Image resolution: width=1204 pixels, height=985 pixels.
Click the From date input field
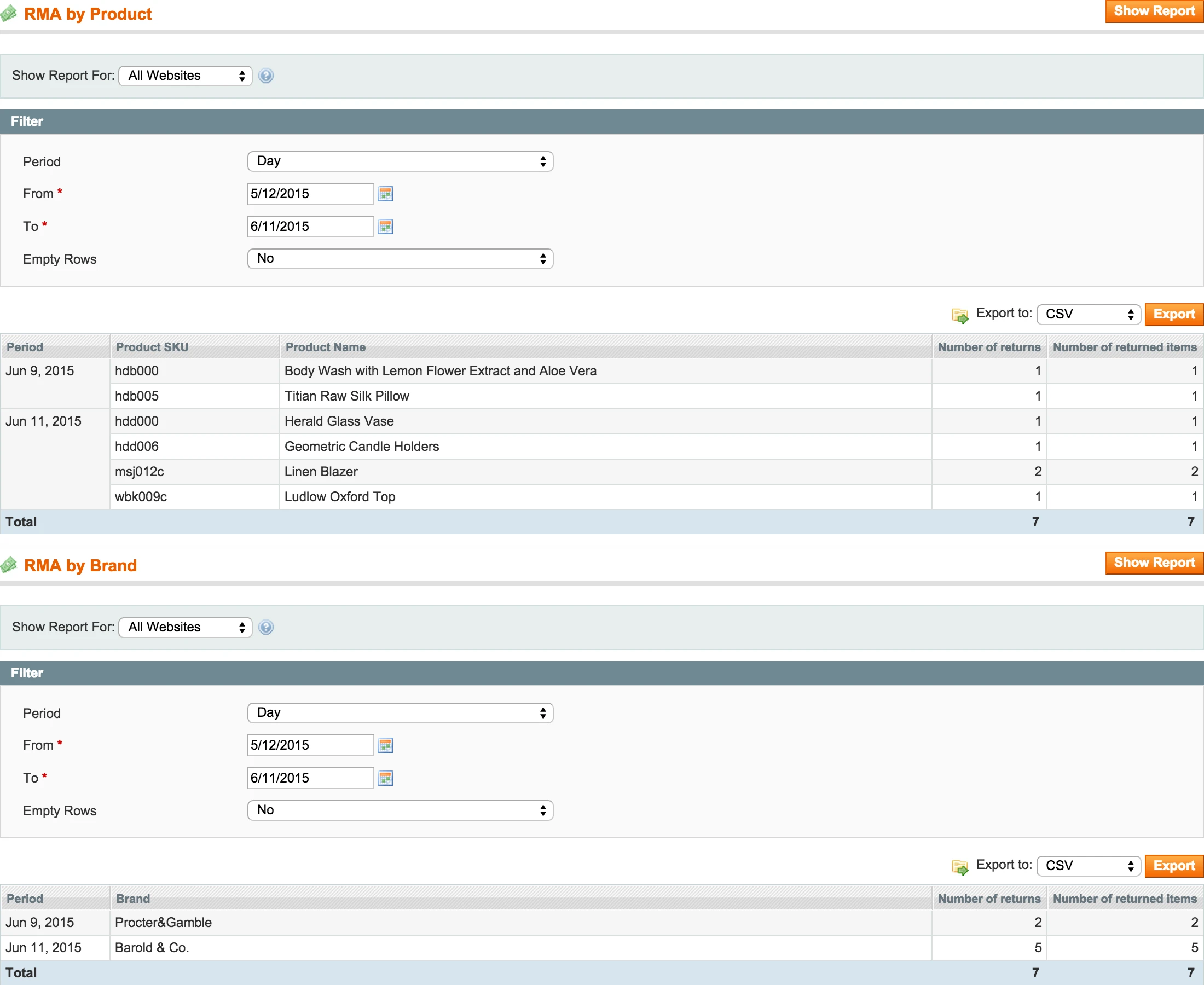[x=310, y=194]
